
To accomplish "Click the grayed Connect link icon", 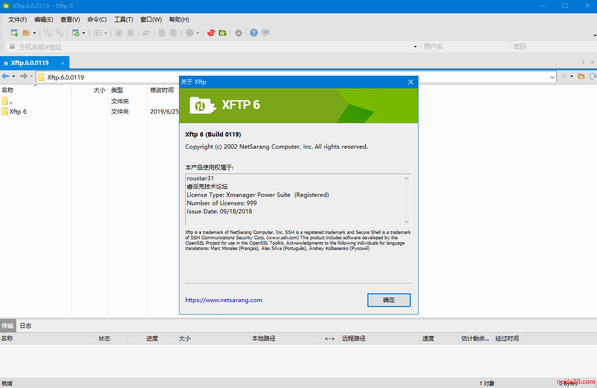I will tap(48, 33).
